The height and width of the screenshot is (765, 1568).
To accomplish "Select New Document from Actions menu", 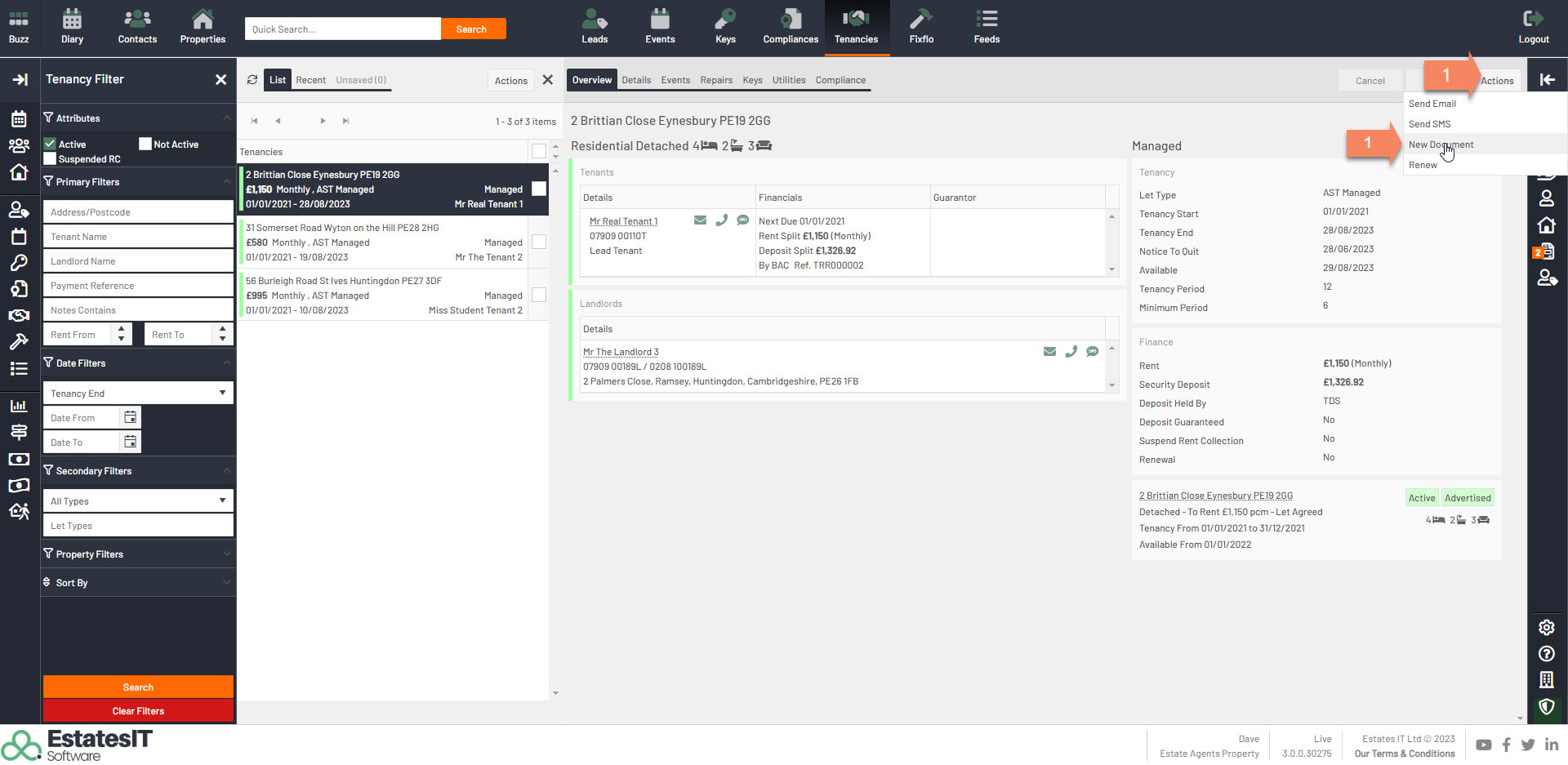I will click(x=1441, y=145).
